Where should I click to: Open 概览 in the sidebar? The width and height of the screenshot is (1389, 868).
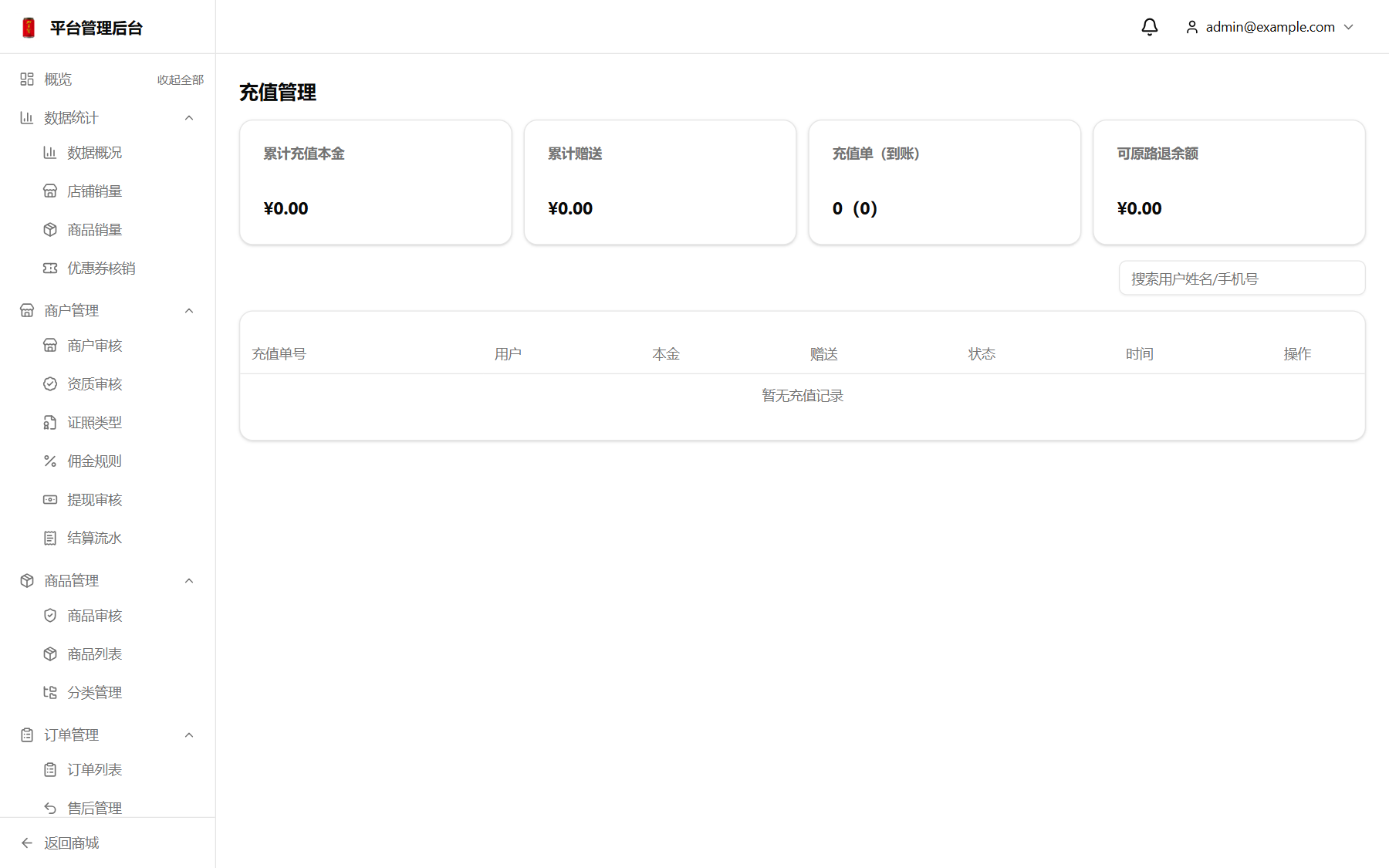point(58,79)
